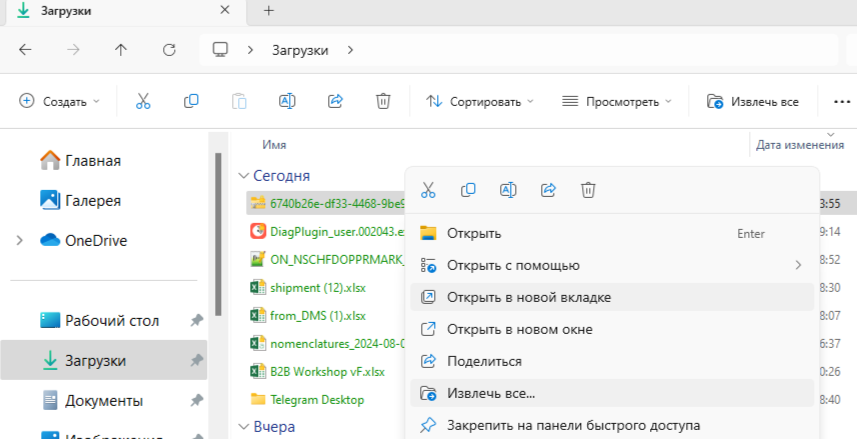This screenshot has height=439, width=857.
Task: Click the Excel icon of shipment (12).xlsx
Action: click(x=258, y=288)
